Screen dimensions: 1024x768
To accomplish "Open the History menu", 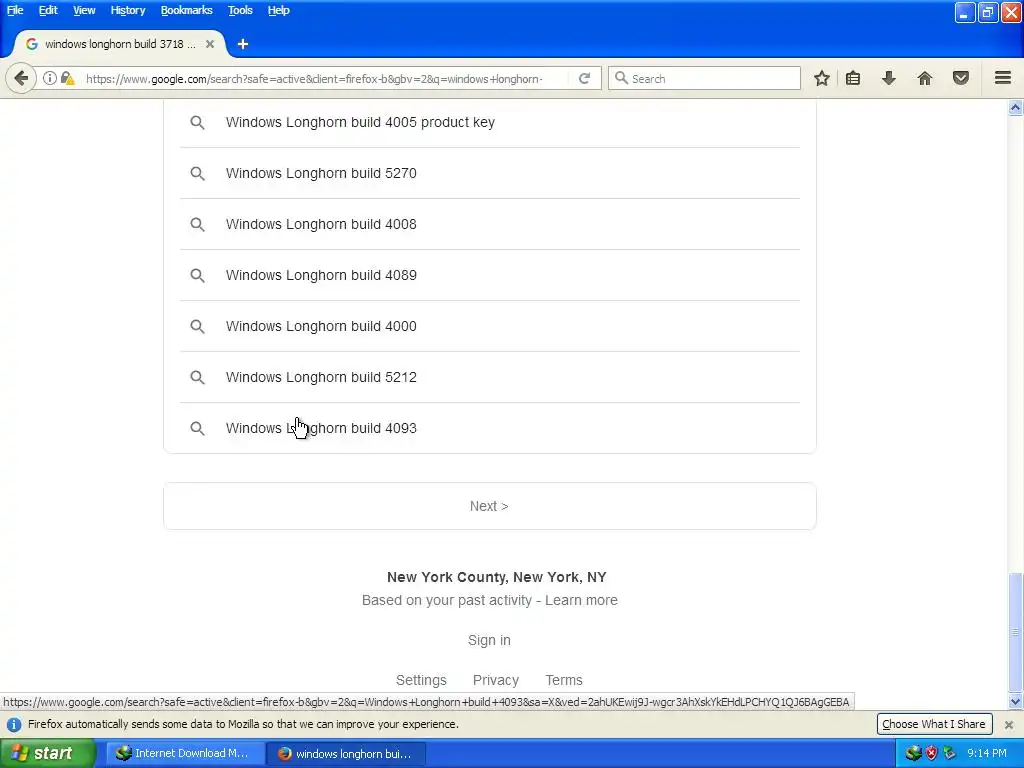I will [x=127, y=10].
